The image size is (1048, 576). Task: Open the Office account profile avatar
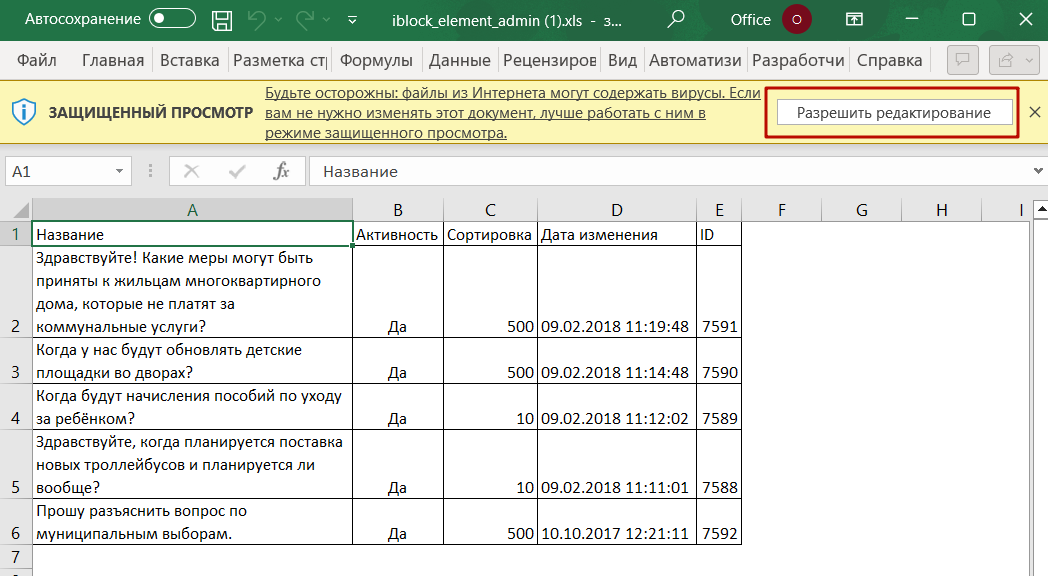point(797,19)
